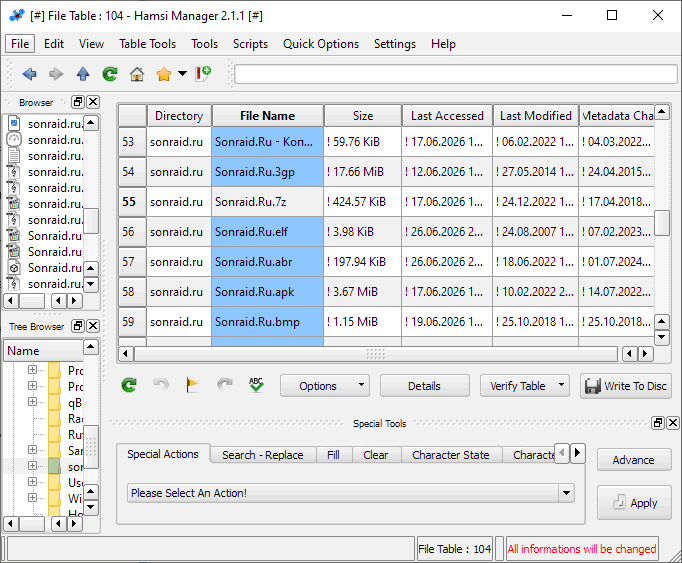682x563 pixels.
Task: Sort by the Size column header
Action: (x=363, y=116)
